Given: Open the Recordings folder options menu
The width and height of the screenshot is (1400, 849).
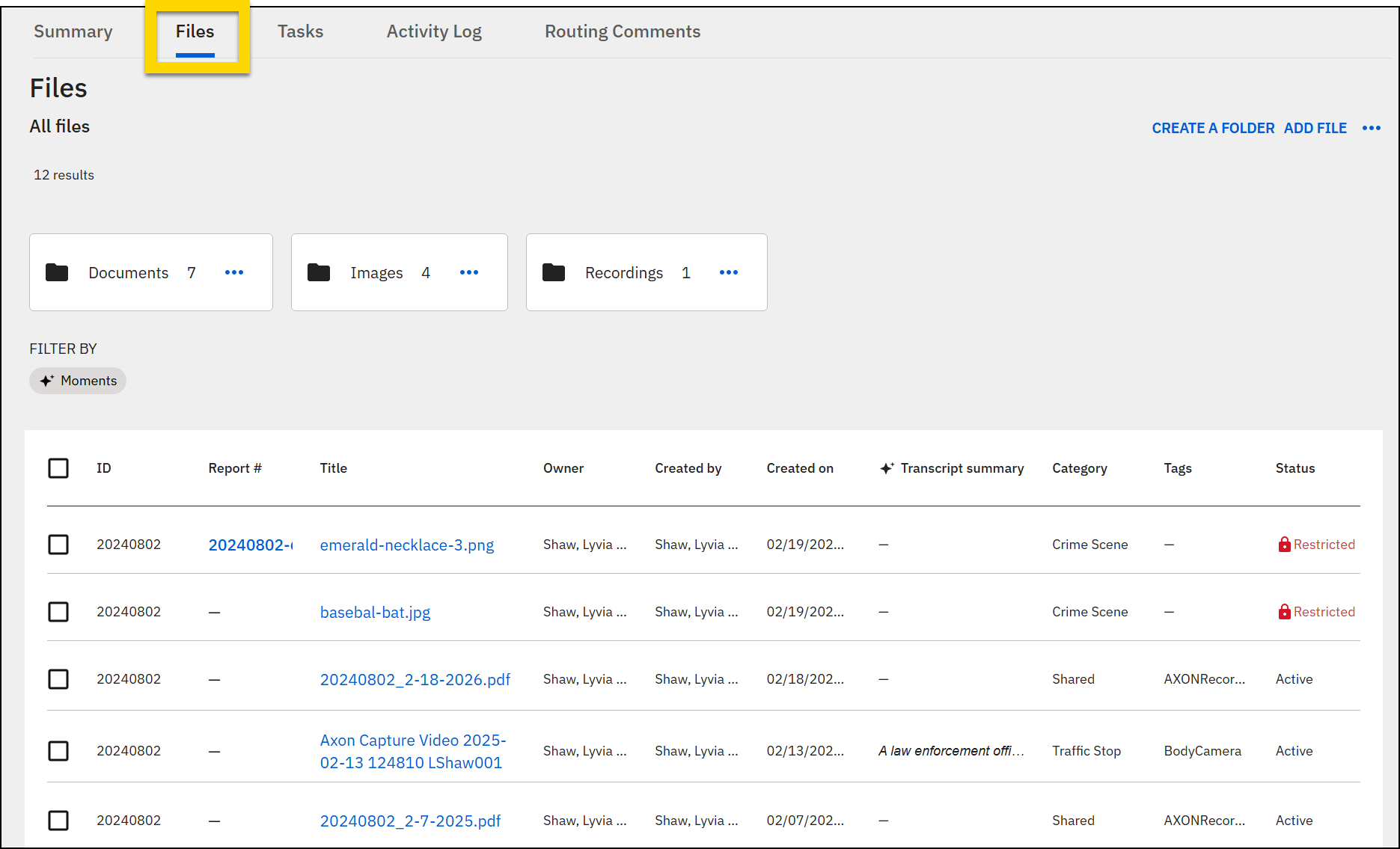Looking at the screenshot, I should coord(729,272).
